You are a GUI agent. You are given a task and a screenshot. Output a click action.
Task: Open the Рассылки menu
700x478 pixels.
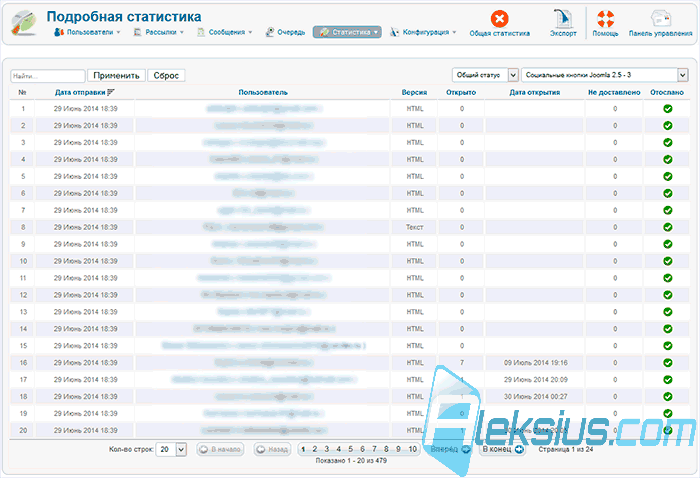159,32
